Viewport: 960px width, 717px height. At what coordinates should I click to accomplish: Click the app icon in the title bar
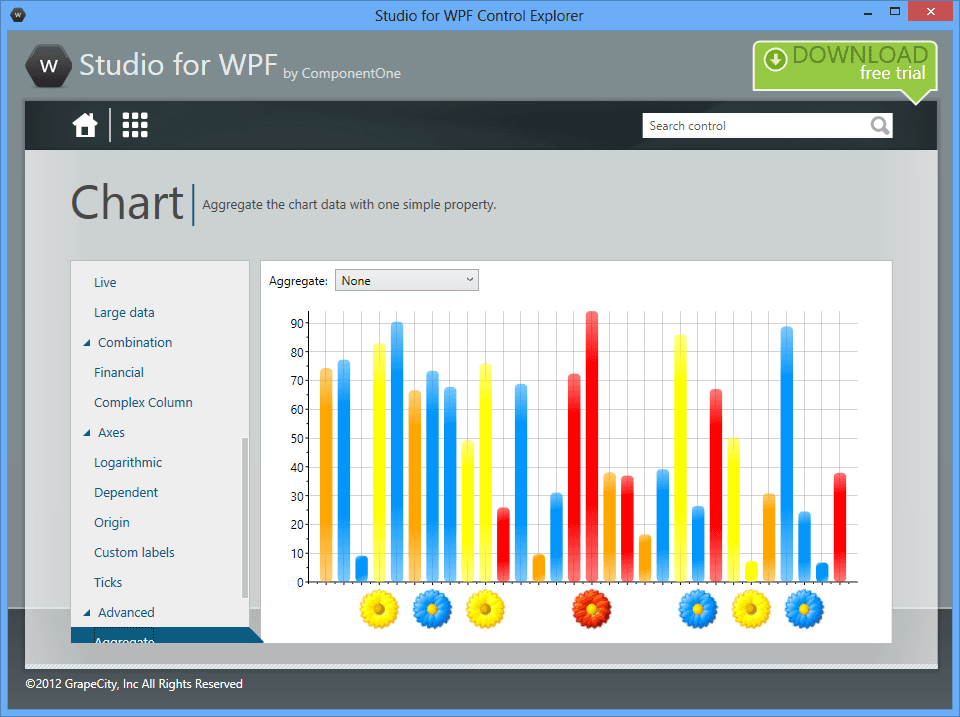(18, 14)
